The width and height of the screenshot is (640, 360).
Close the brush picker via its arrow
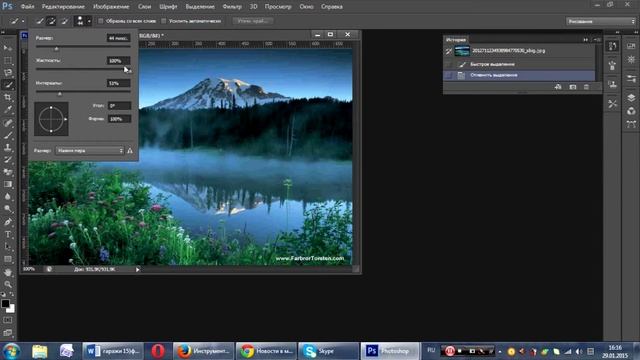tap(89, 21)
